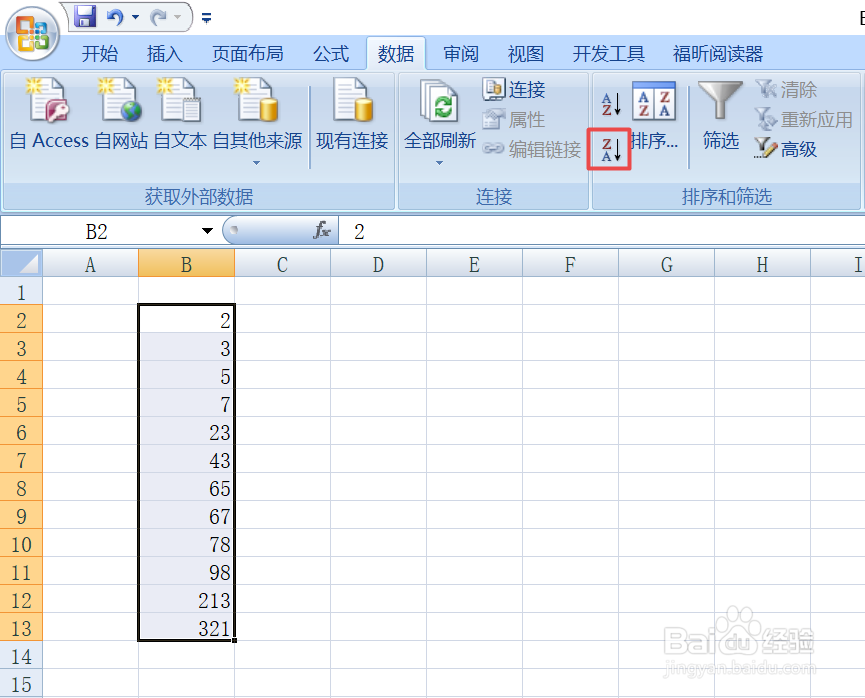Select cell containing 43
The height and width of the screenshot is (698, 865).
point(186,460)
